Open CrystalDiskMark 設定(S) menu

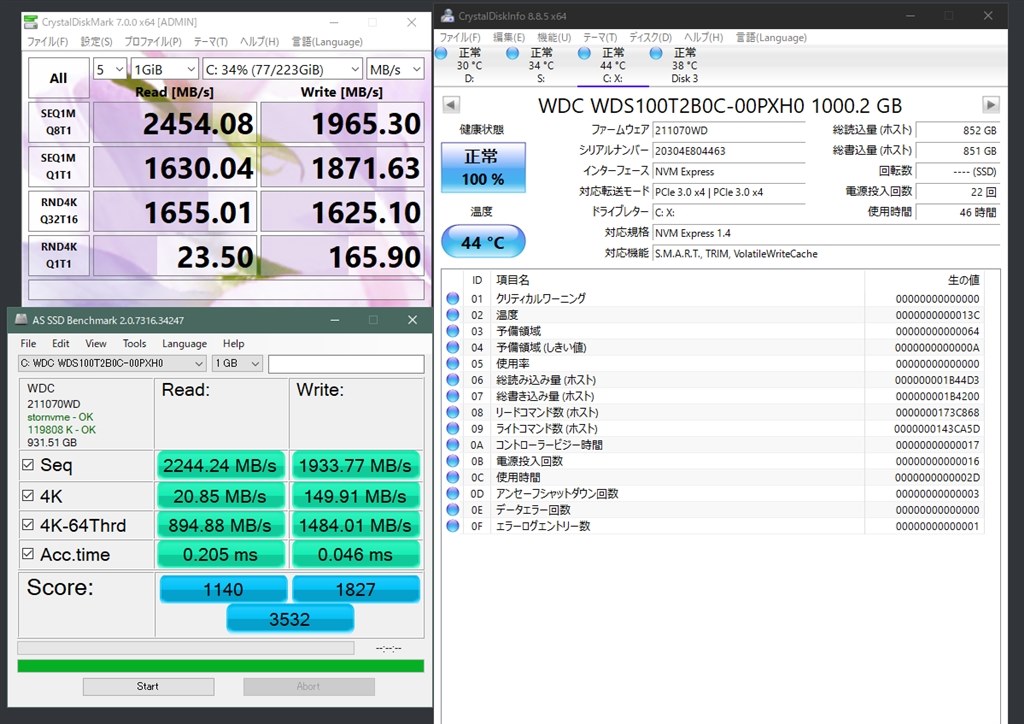tap(97, 42)
